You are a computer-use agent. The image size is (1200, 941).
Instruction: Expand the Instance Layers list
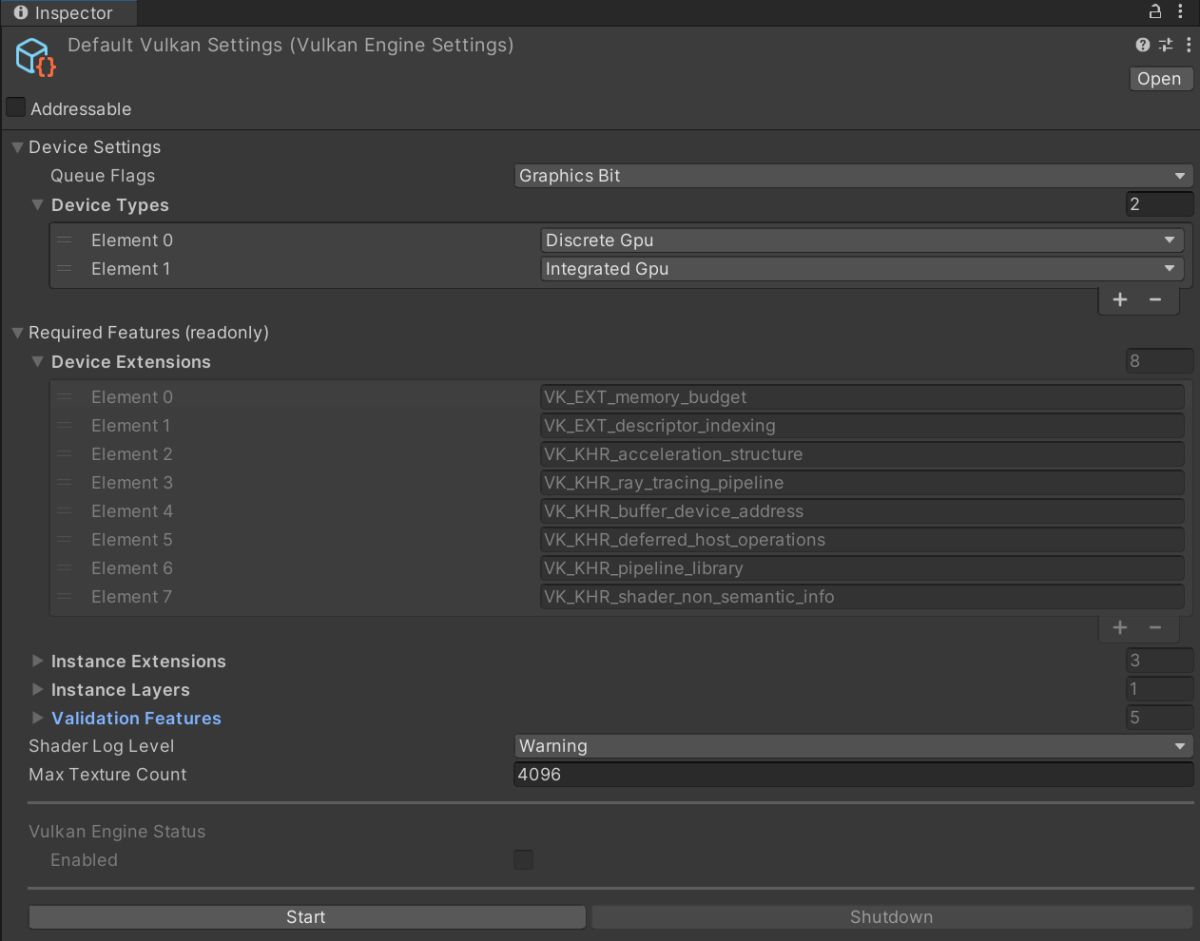point(38,690)
